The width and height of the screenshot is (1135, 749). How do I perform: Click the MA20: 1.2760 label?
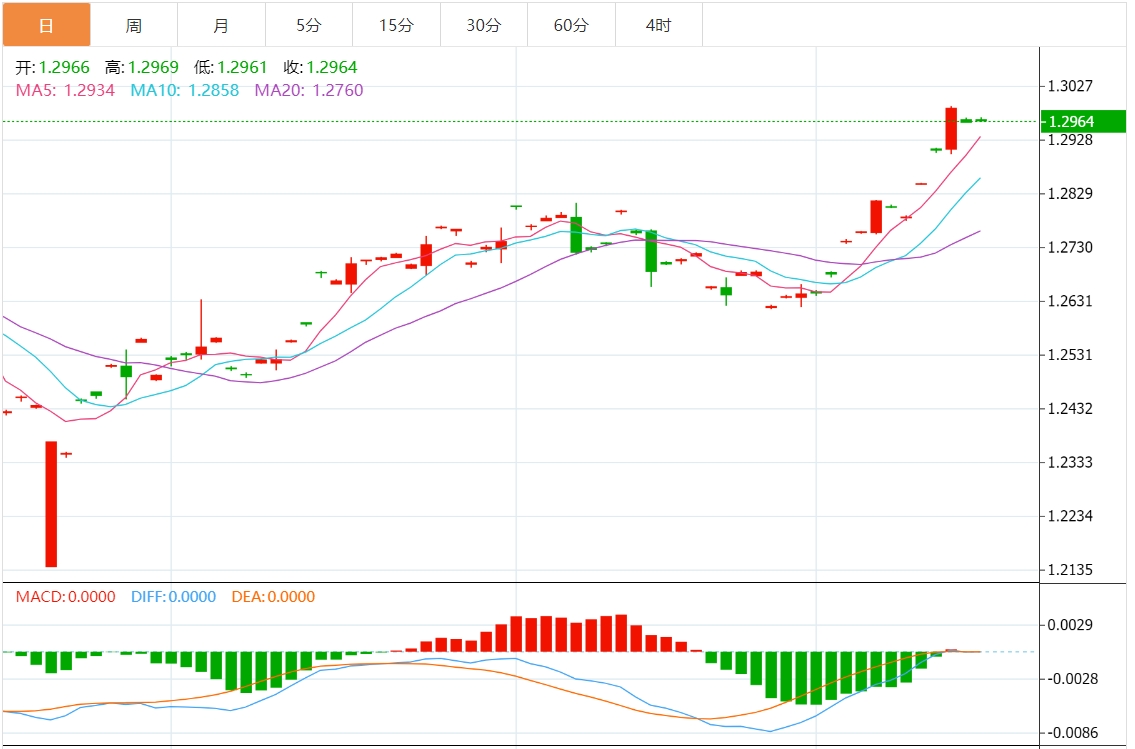pyautogui.click(x=309, y=90)
